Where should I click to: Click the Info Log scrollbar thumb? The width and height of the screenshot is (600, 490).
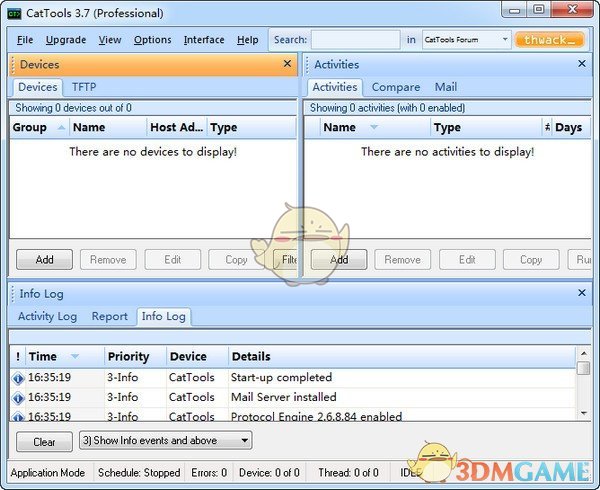click(x=584, y=368)
